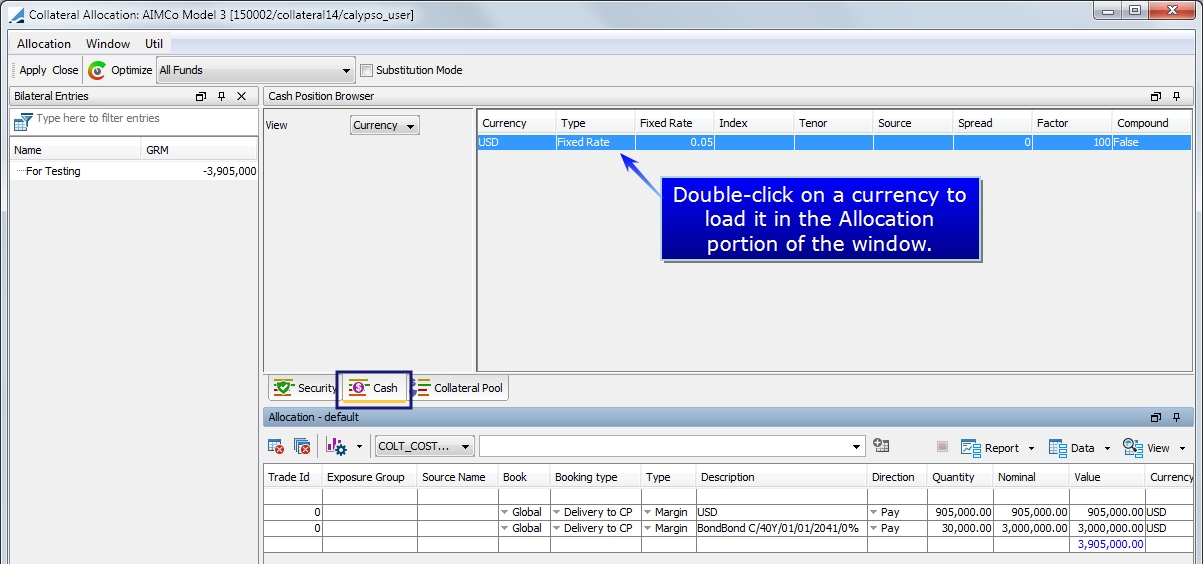This screenshot has height=564, width=1203.
Task: Click the Data button label
Action: point(1083,448)
